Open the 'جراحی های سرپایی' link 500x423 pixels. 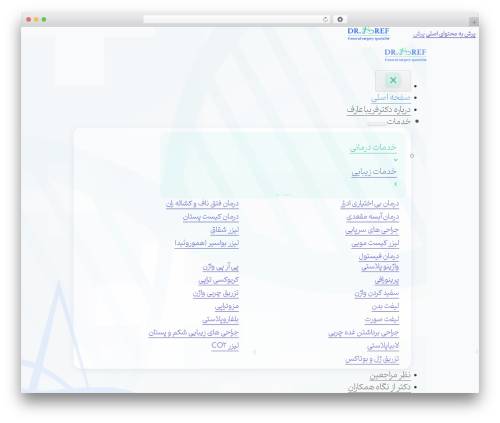(372, 230)
